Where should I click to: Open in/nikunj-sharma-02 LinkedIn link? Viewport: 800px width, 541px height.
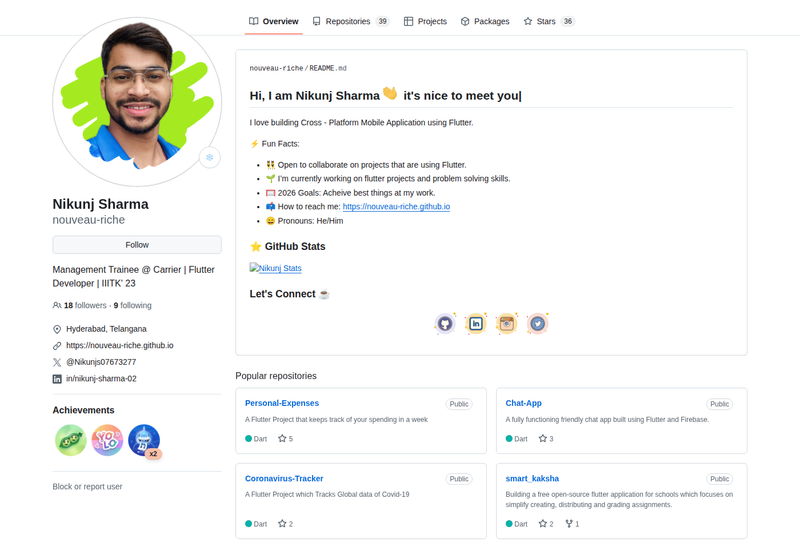point(102,379)
